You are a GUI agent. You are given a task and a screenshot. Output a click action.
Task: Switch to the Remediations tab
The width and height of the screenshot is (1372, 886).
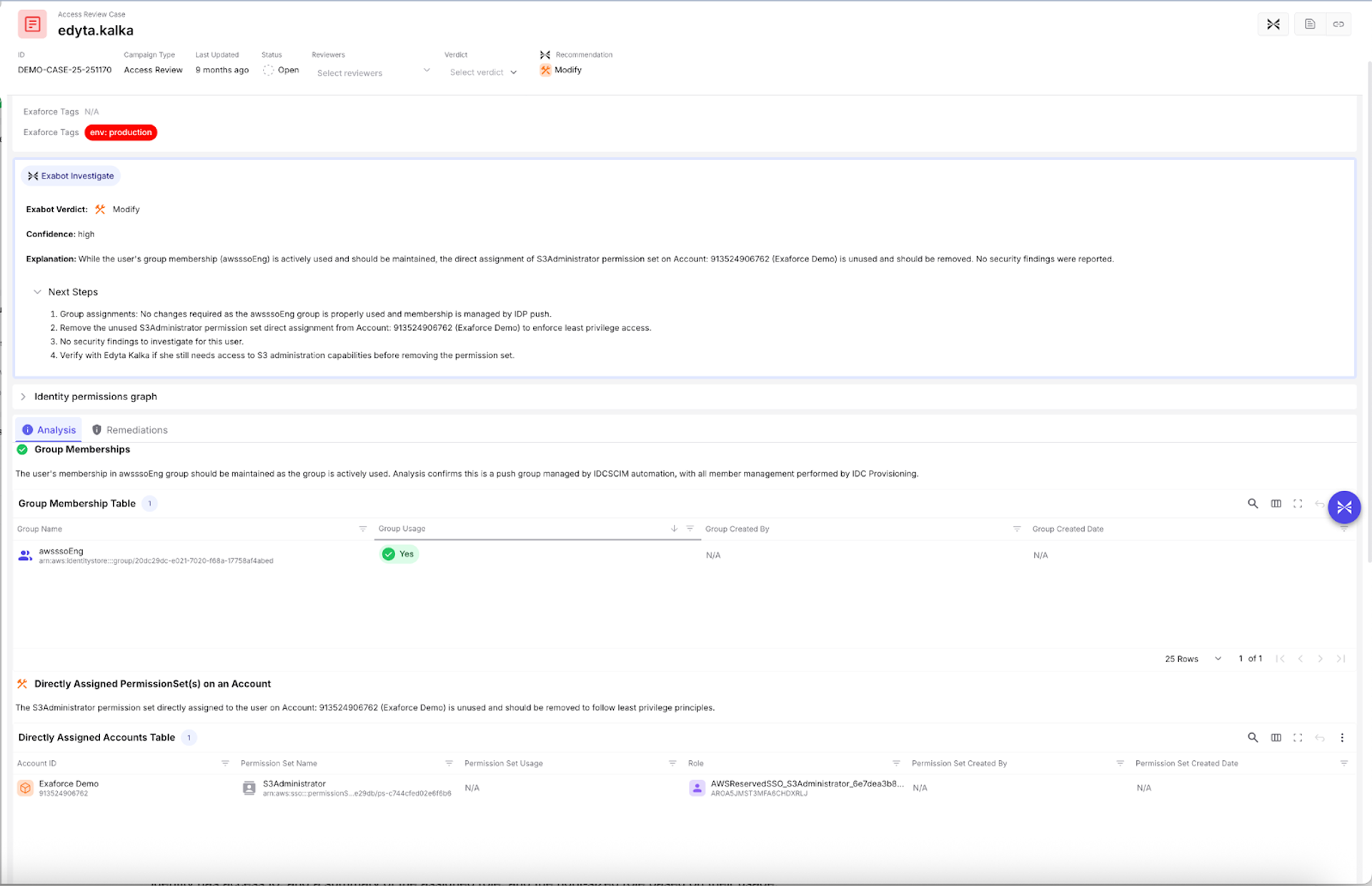[129, 430]
